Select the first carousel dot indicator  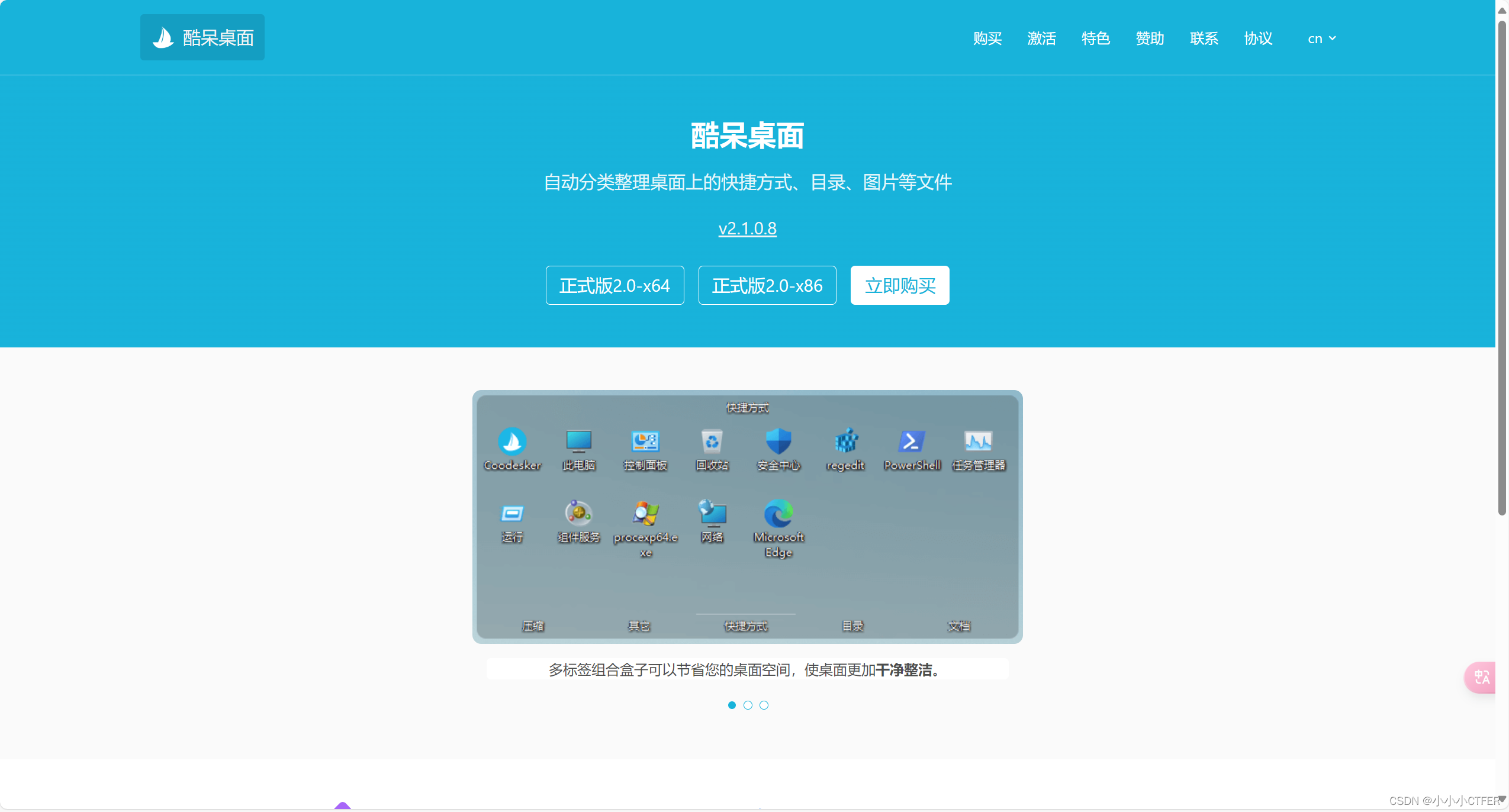pyautogui.click(x=732, y=705)
